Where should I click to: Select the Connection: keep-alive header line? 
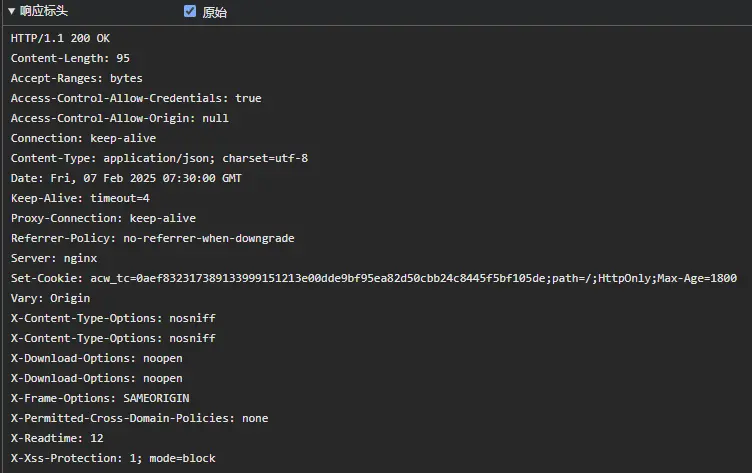83,138
